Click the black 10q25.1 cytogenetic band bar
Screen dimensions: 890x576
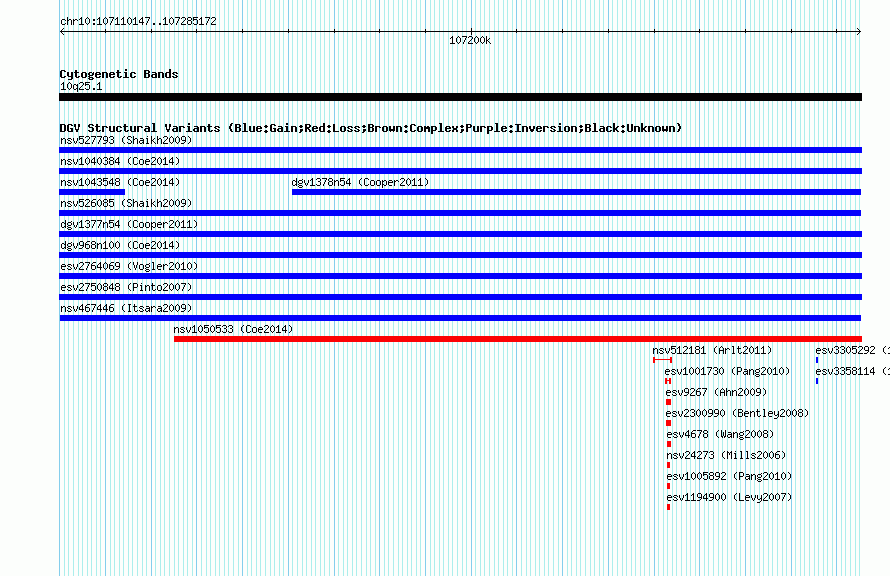[x=460, y=97]
